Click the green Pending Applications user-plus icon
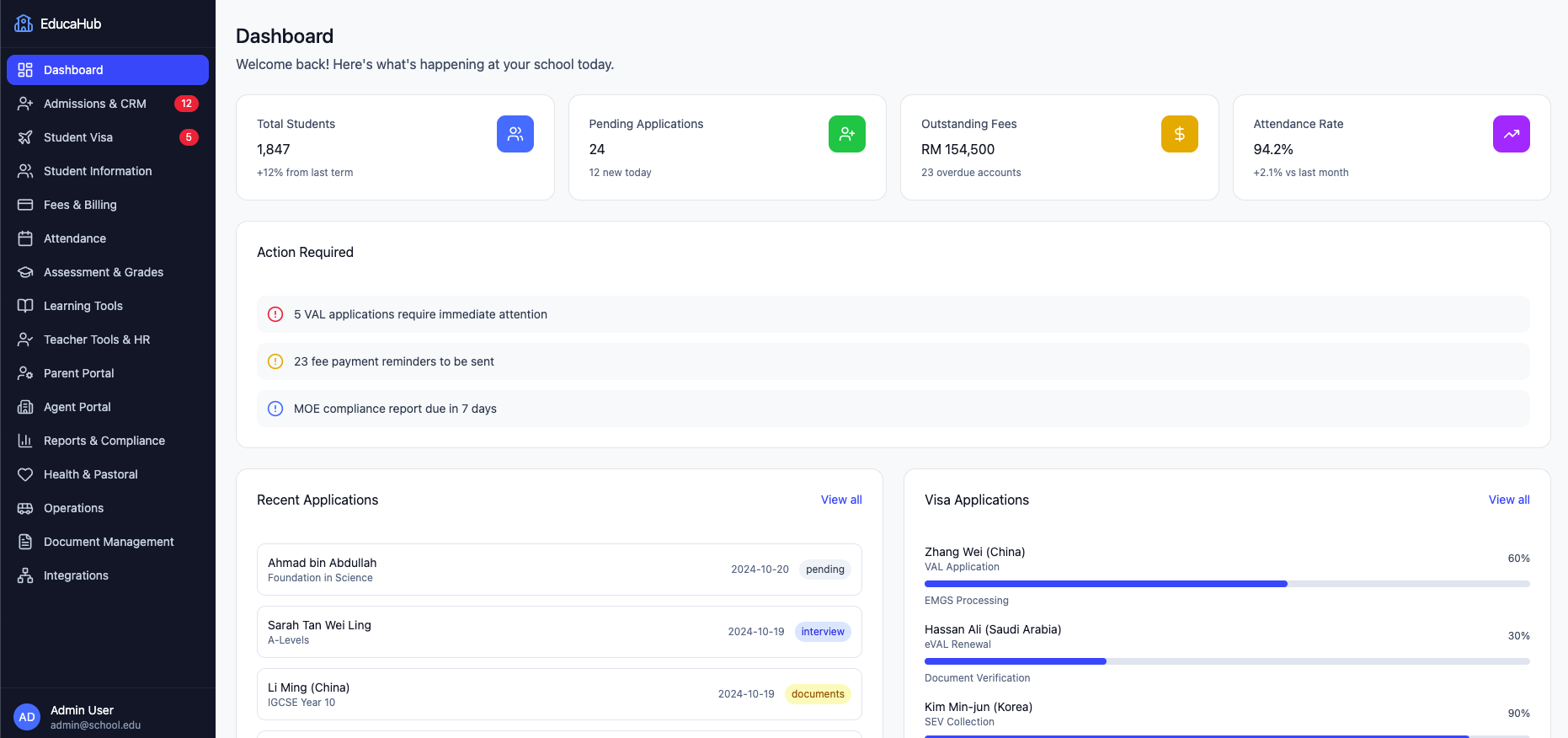This screenshot has width=1568, height=738. pos(847,134)
